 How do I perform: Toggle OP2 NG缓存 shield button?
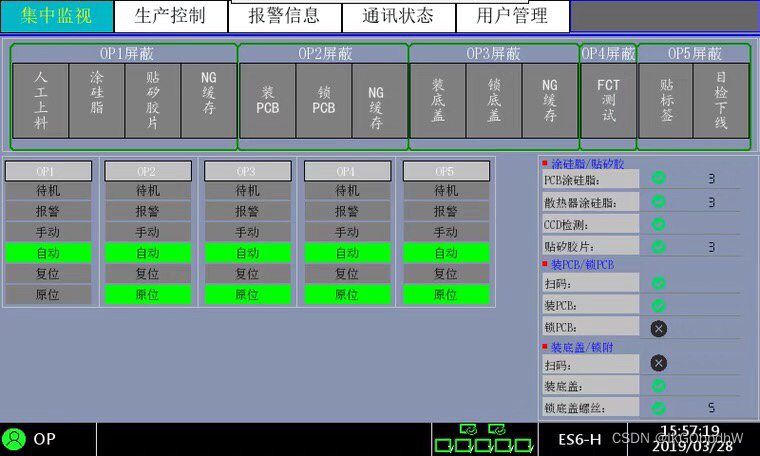(380, 101)
